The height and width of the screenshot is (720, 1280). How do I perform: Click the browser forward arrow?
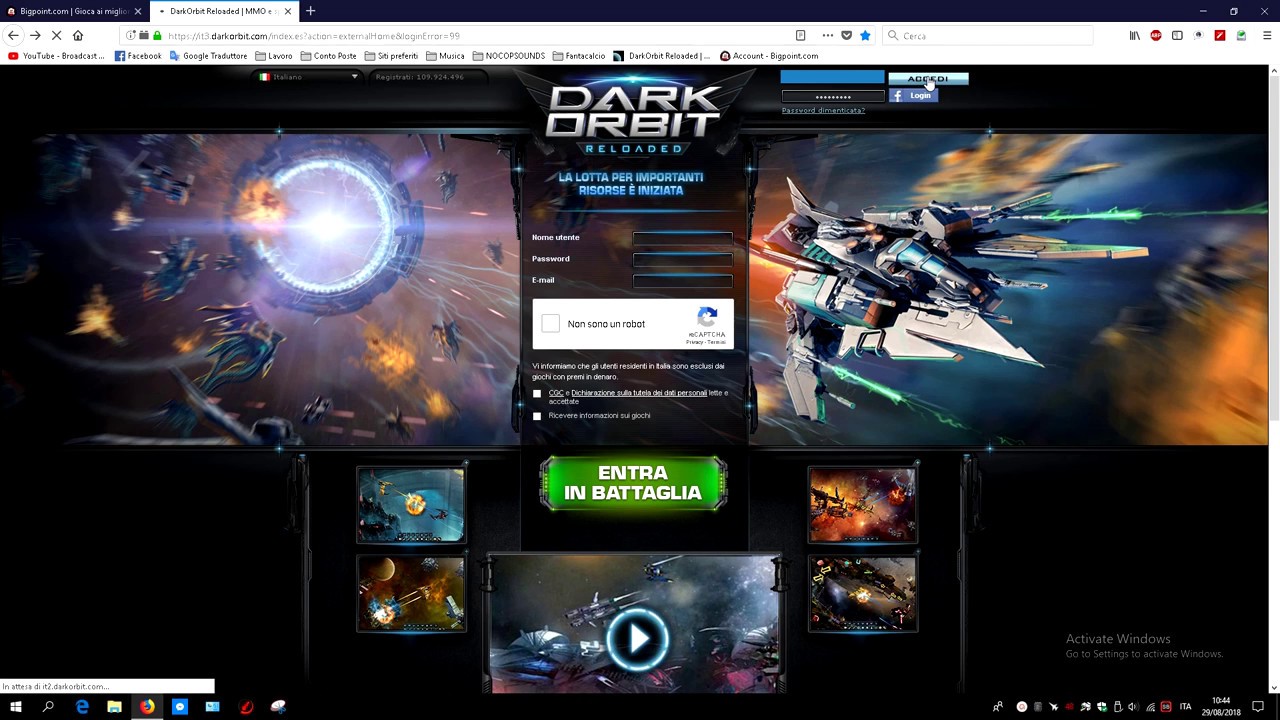click(x=35, y=35)
